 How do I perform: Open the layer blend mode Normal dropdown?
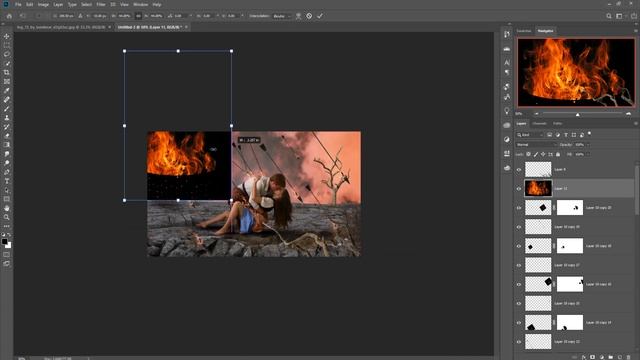pyautogui.click(x=536, y=144)
